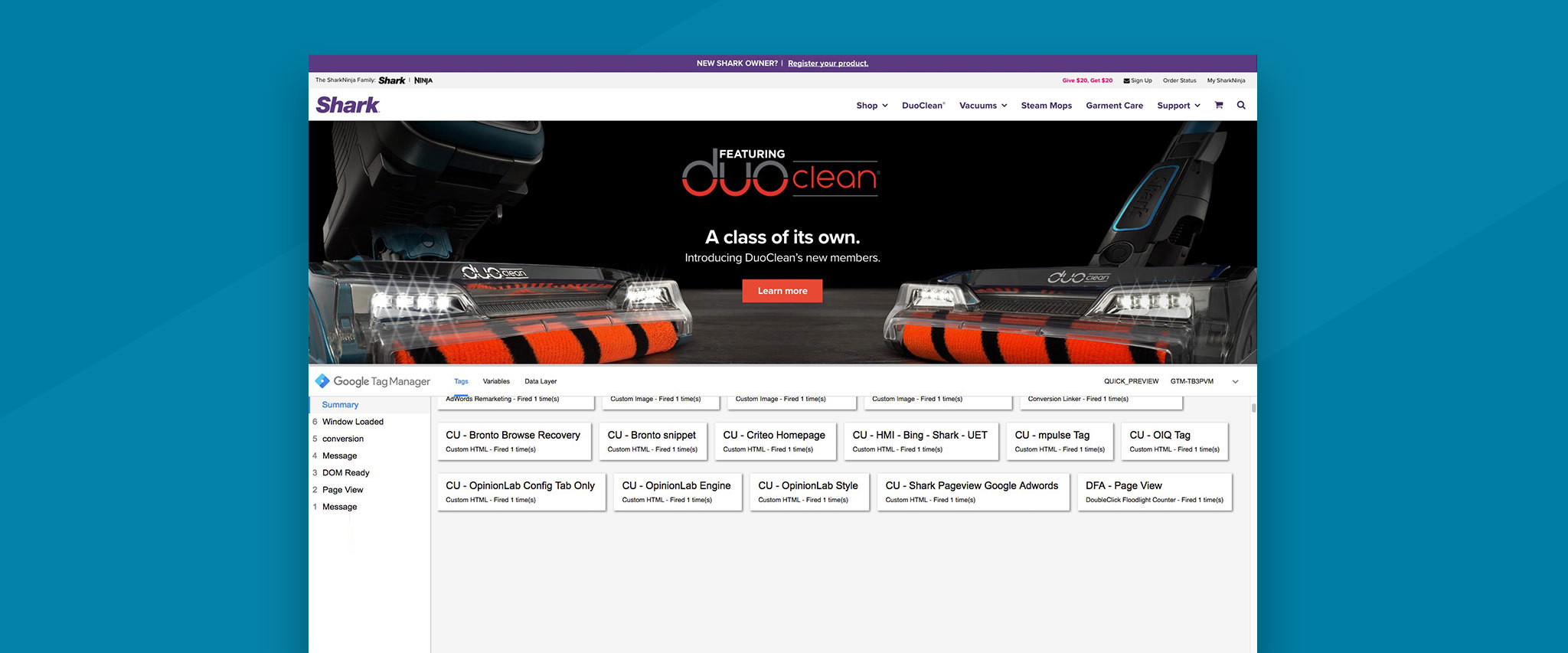Click the Ninja brand logo

(423, 80)
